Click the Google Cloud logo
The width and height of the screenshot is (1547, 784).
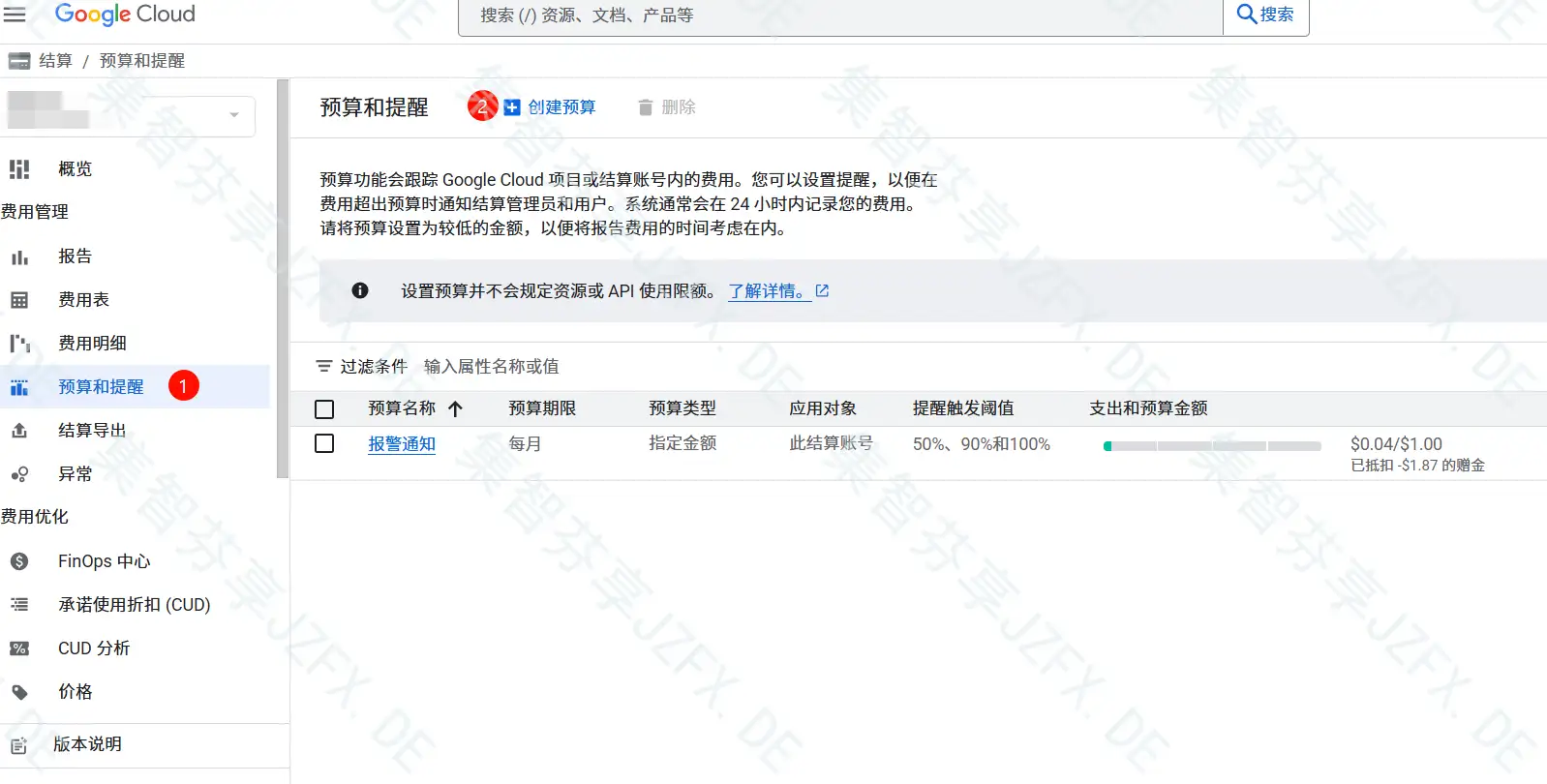(x=125, y=15)
